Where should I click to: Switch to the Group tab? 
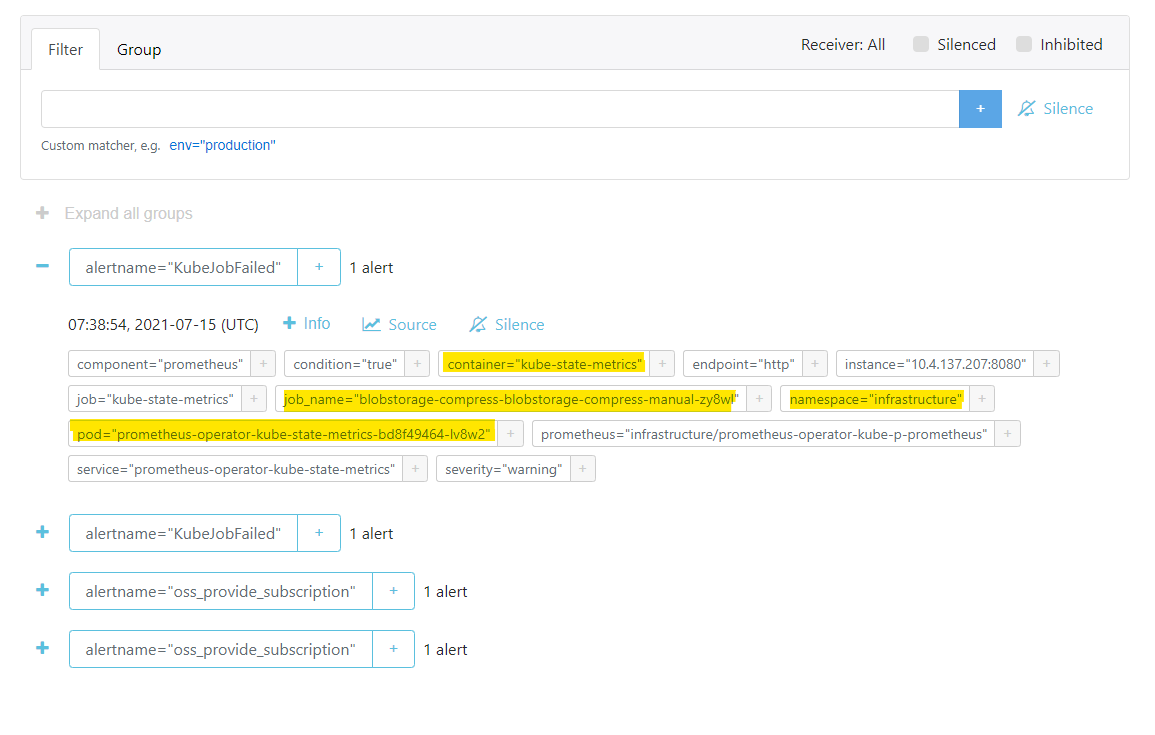click(x=139, y=49)
